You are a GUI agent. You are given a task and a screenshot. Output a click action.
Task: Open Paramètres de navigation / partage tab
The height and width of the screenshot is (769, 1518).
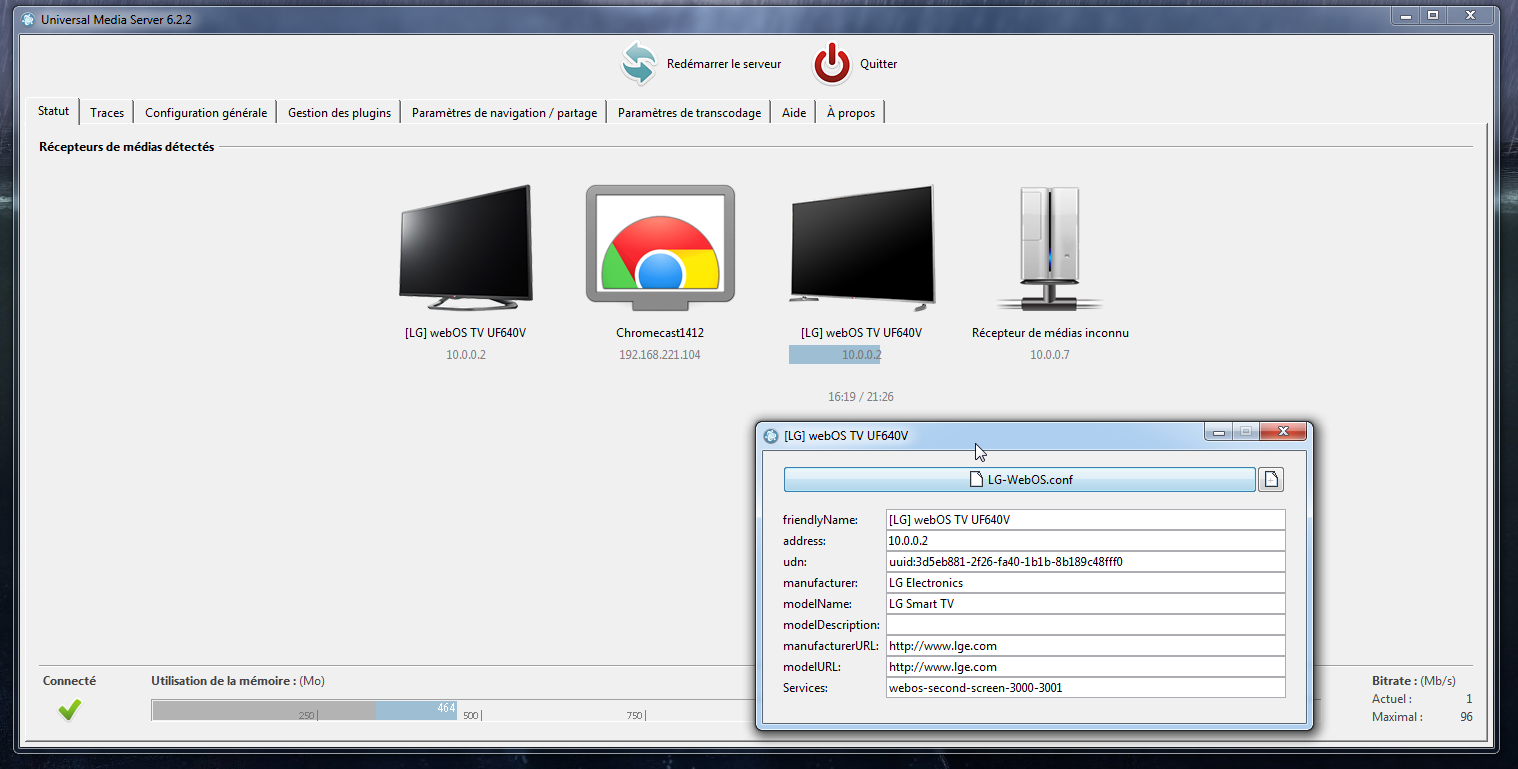coord(504,113)
